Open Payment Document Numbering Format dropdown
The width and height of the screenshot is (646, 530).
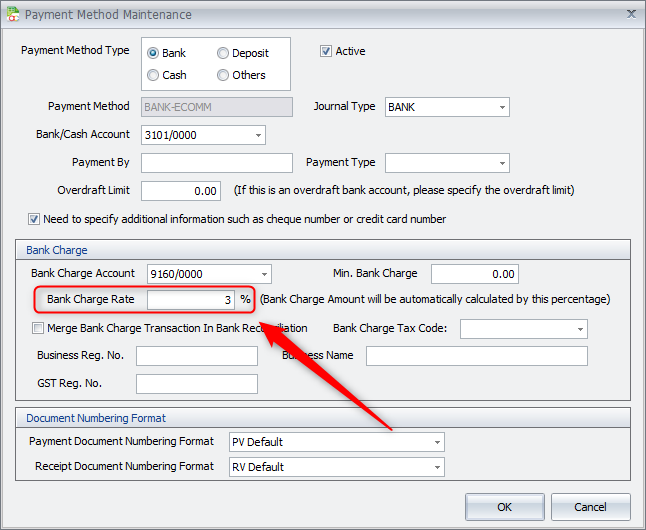tap(437, 442)
